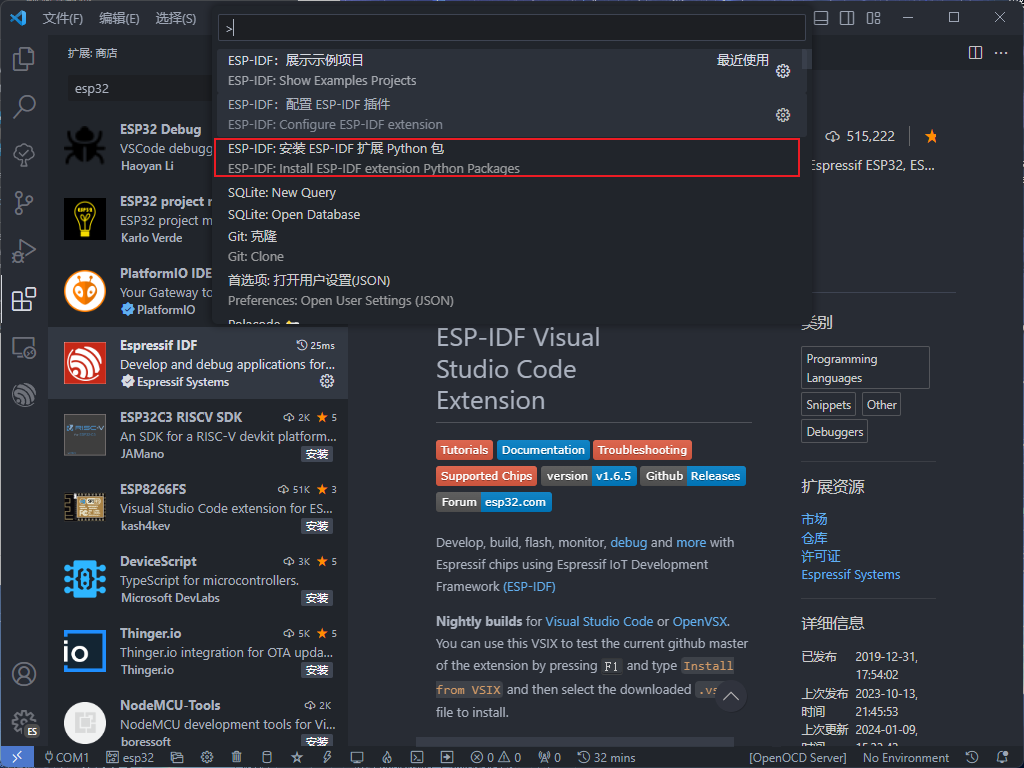Configure keybinding gear for 配置 ESP-IDF 插件
This screenshot has height=768, width=1024.
tap(783, 115)
